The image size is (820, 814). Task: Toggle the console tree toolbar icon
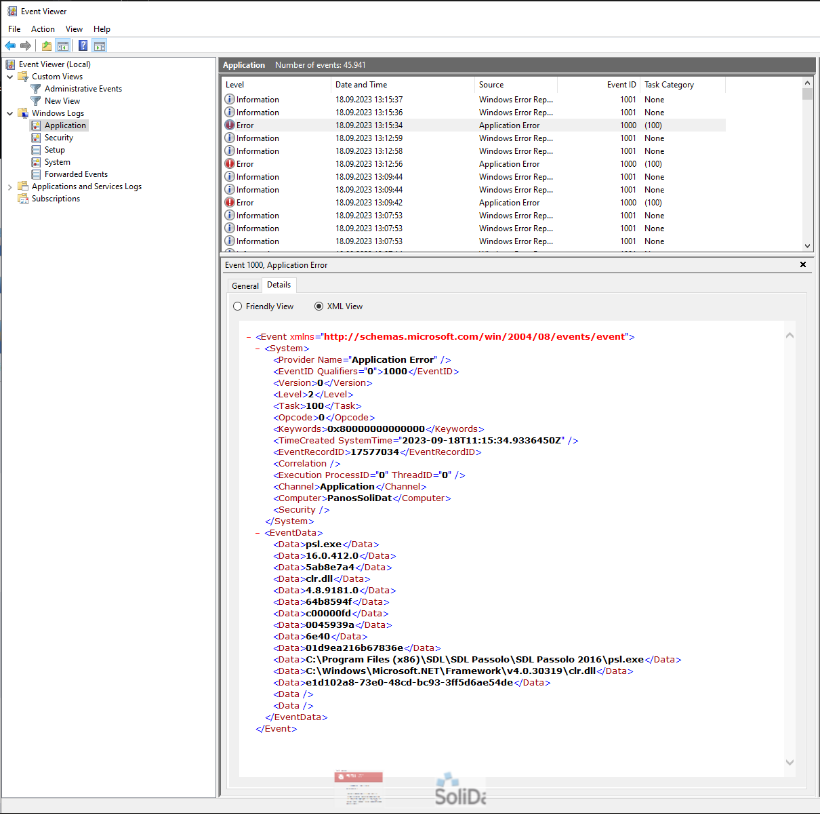point(63,46)
